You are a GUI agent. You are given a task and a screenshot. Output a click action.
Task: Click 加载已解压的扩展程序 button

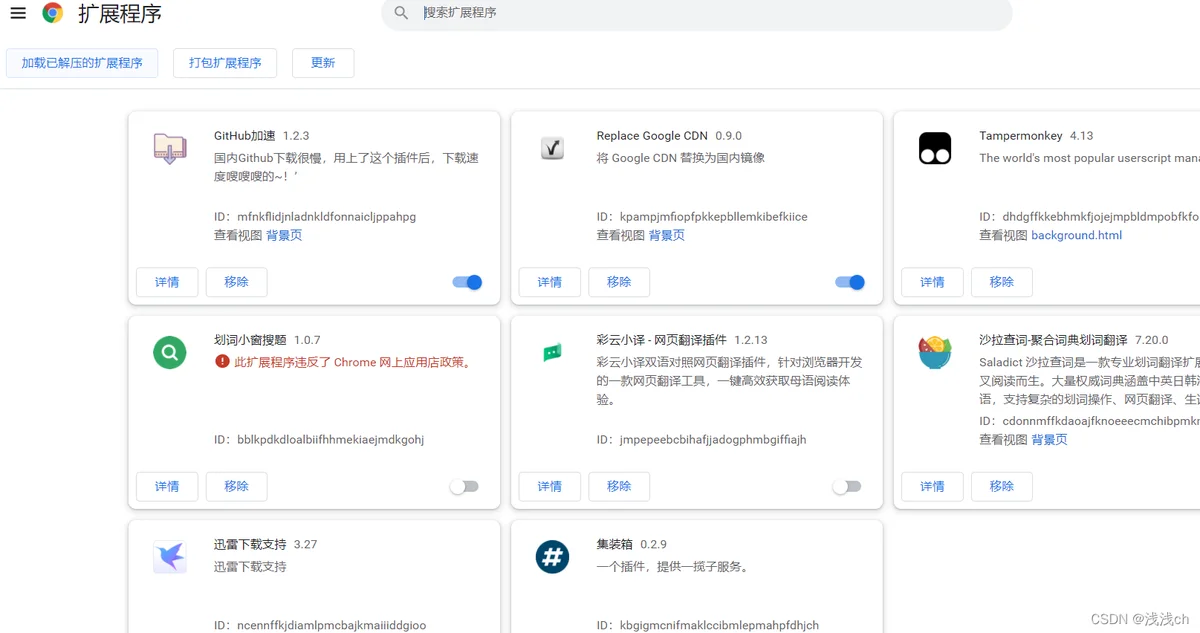click(x=82, y=62)
